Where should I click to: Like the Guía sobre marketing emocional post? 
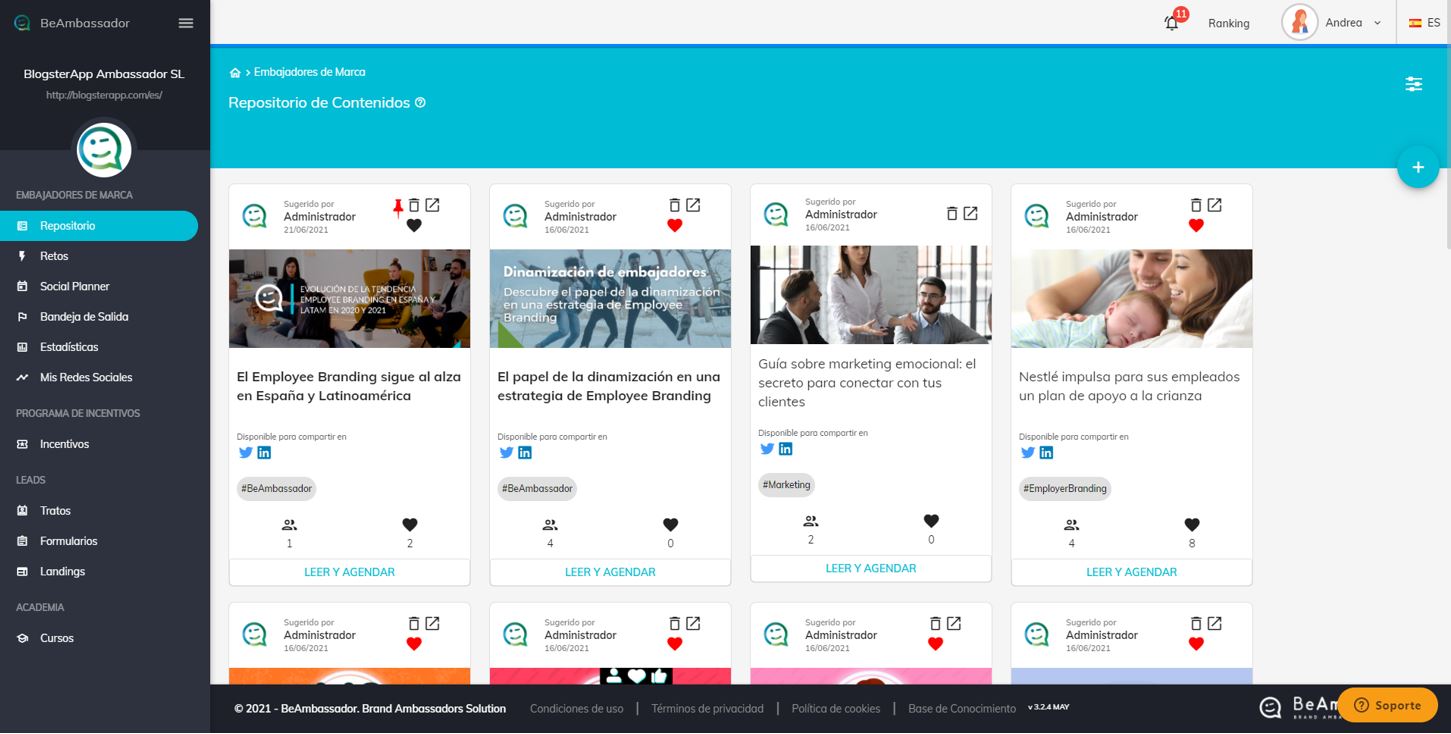[x=931, y=519]
